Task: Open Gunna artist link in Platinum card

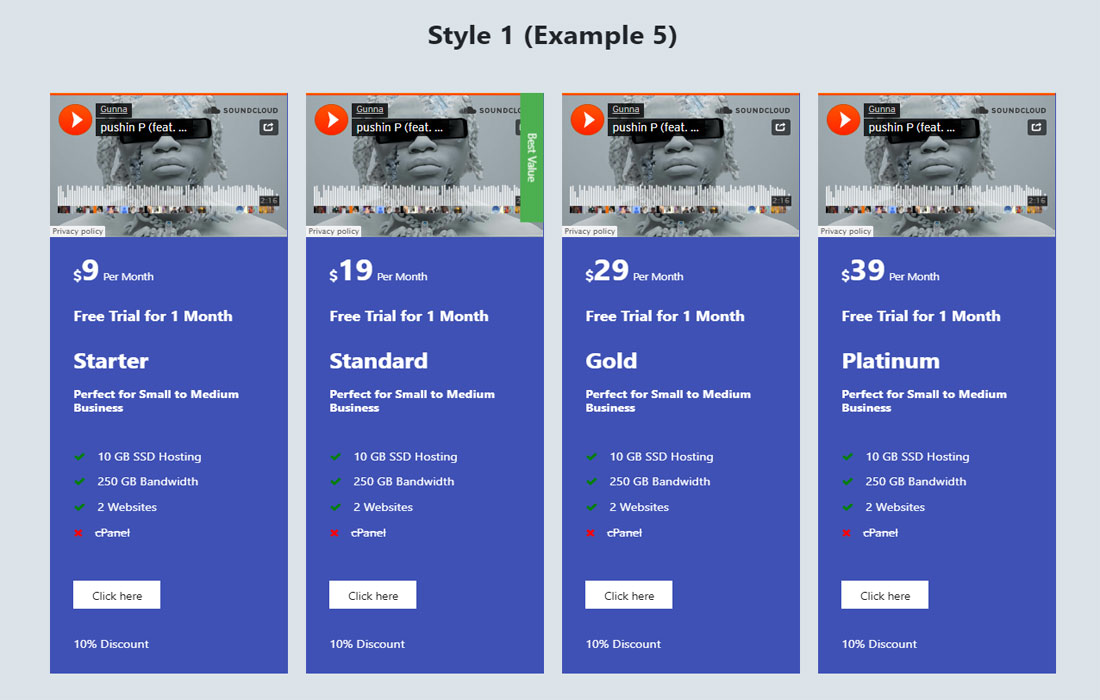Action: pos(882,109)
